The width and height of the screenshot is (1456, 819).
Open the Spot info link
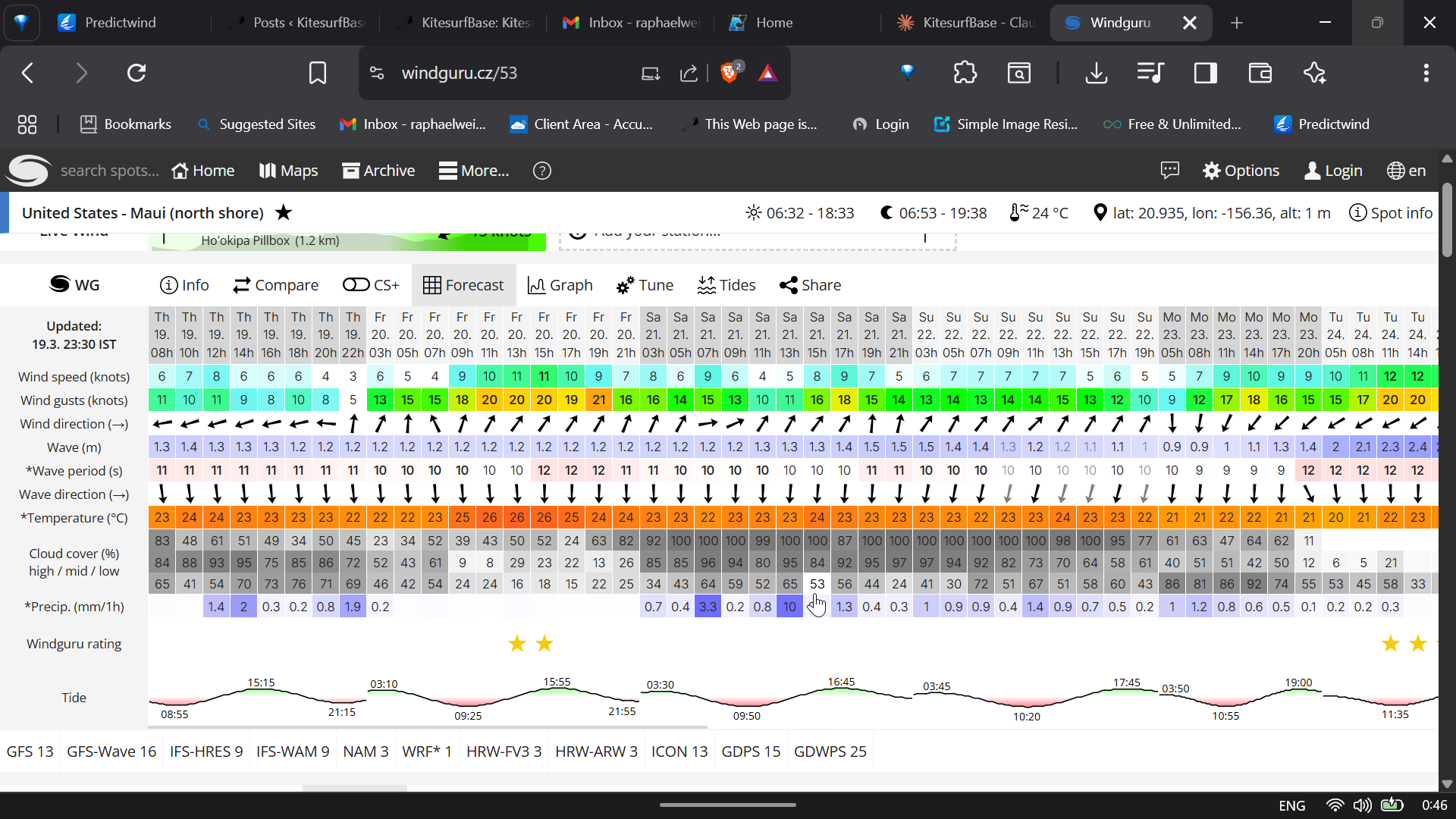tap(1391, 212)
